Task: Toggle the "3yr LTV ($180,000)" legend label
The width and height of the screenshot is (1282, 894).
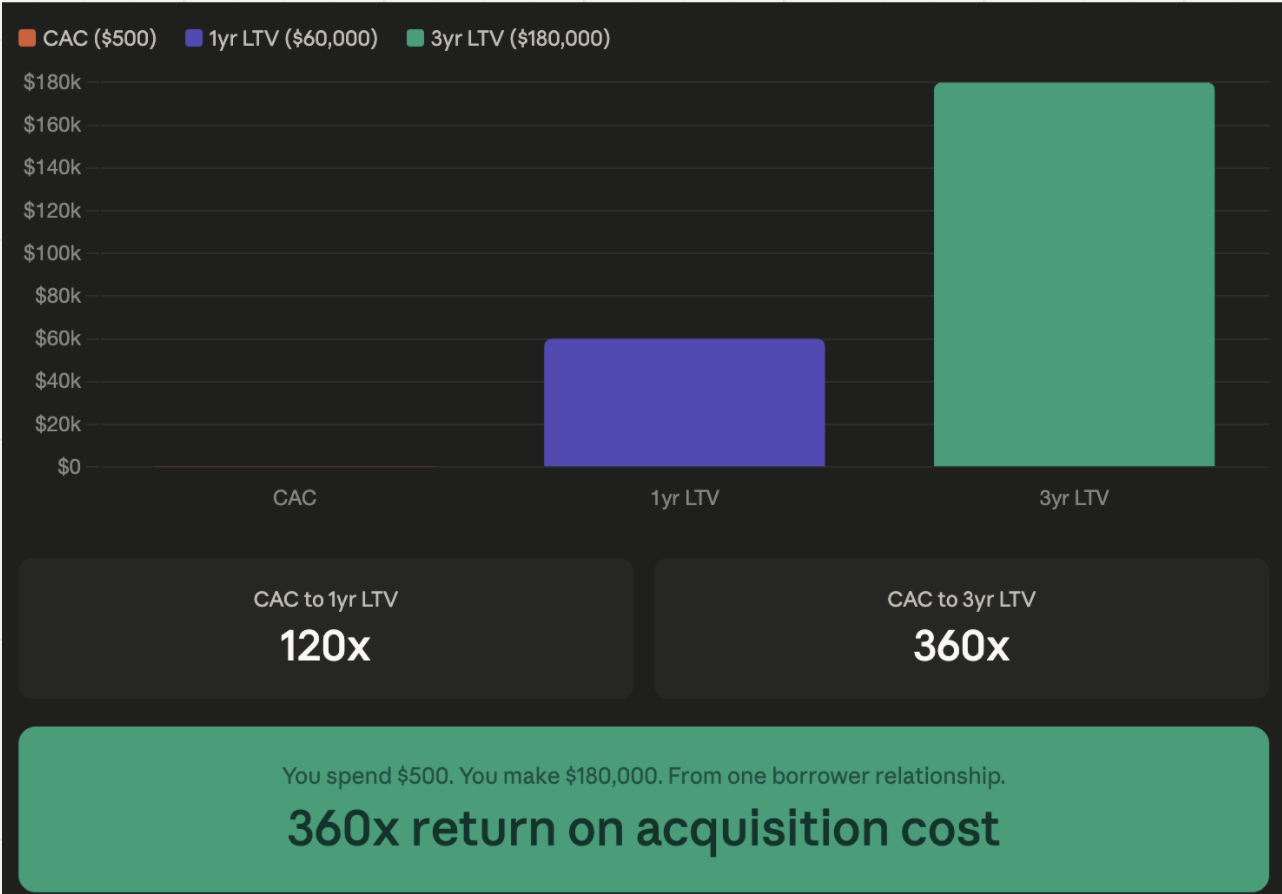Action: tap(520, 39)
